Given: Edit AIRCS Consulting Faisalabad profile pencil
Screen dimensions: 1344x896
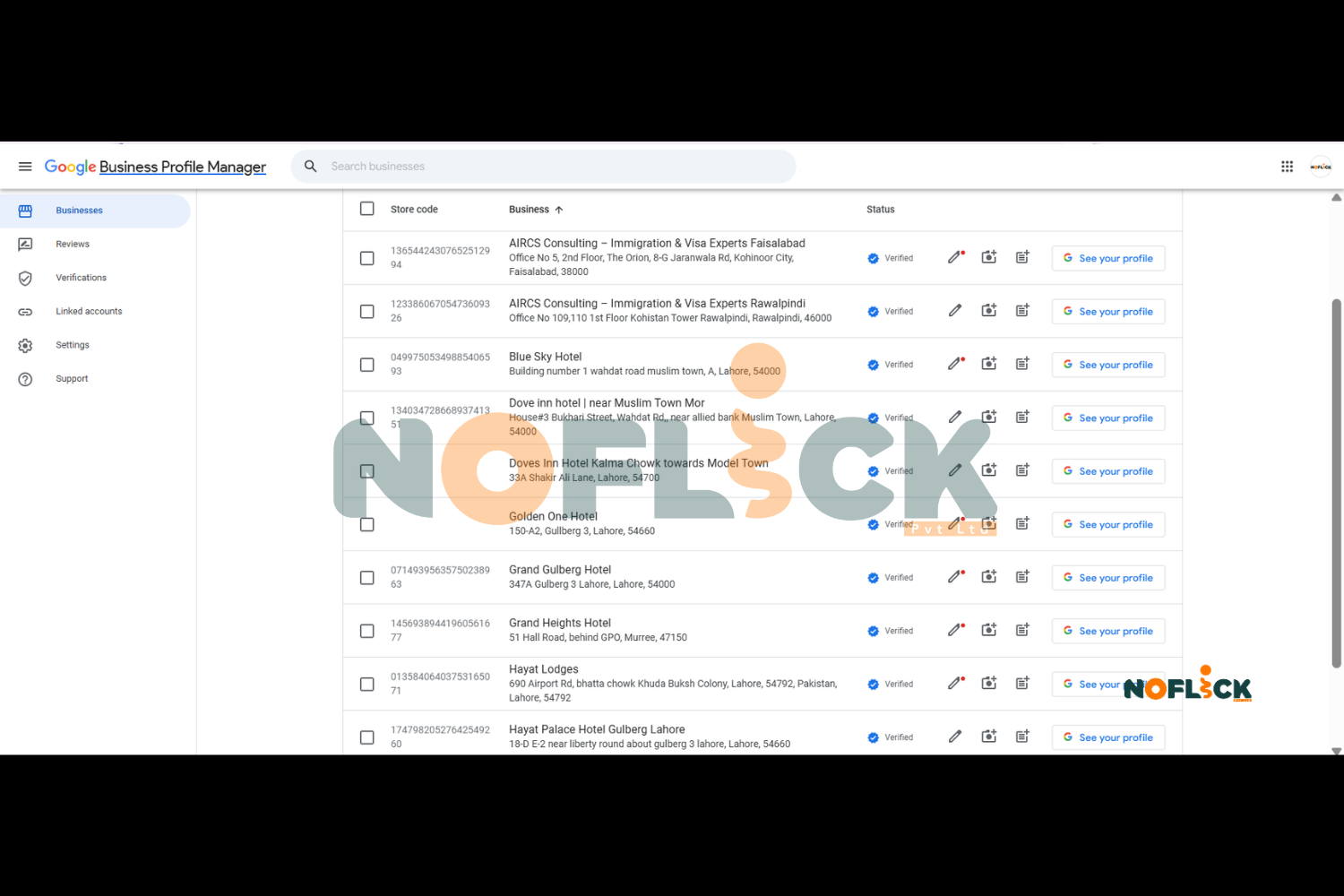Looking at the screenshot, I should tap(955, 258).
